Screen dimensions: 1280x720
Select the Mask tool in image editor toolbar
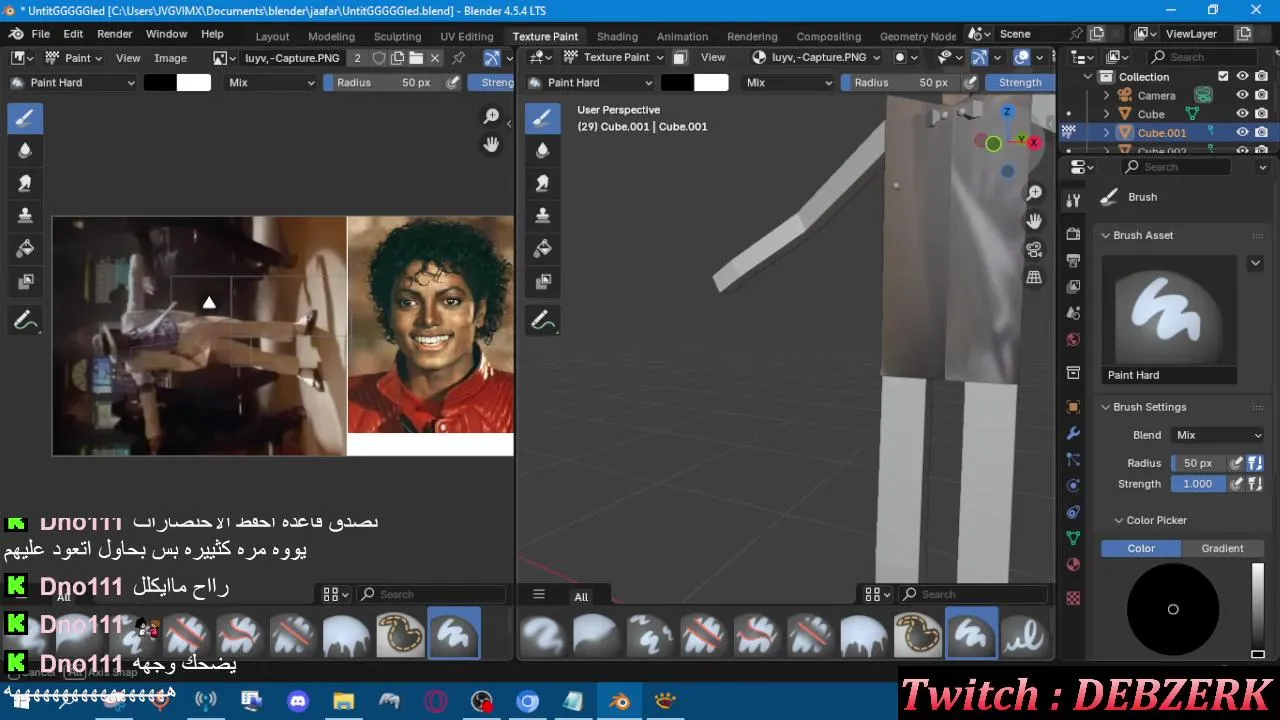coord(25,282)
